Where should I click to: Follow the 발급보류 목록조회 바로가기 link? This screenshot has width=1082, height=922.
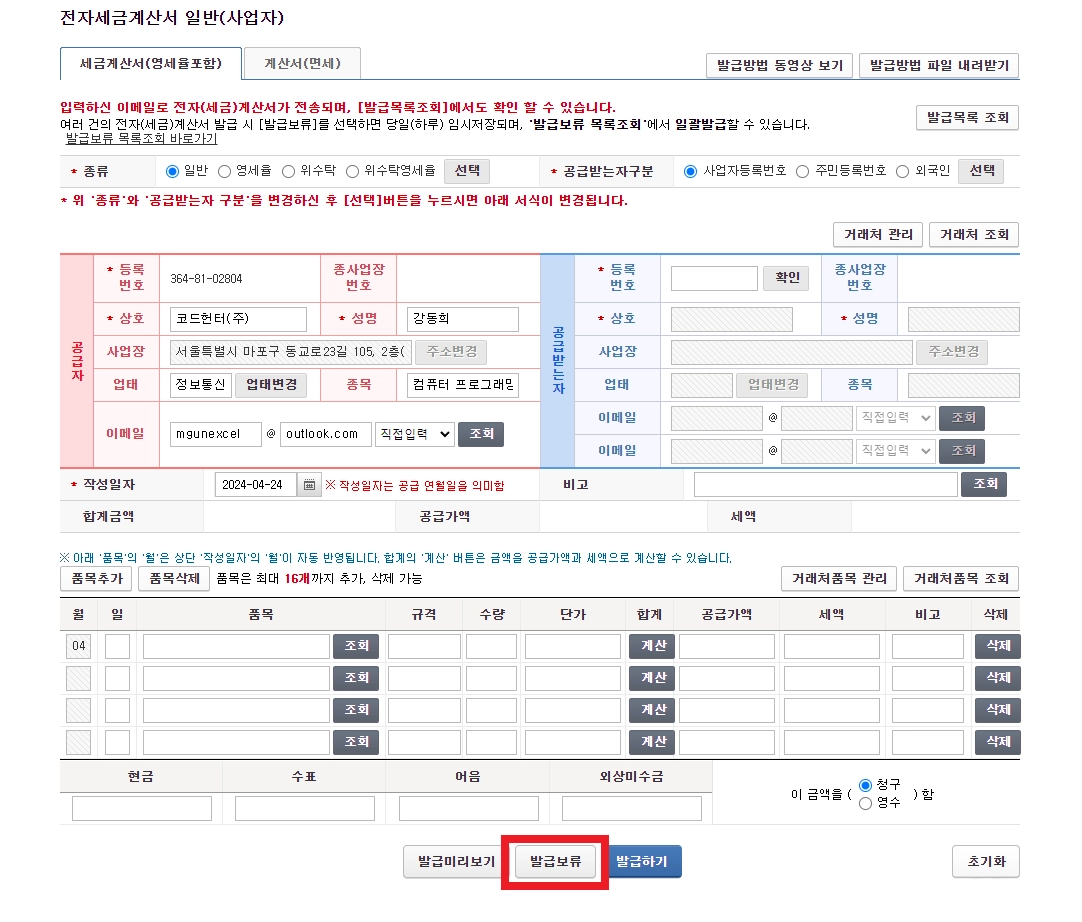click(x=141, y=139)
